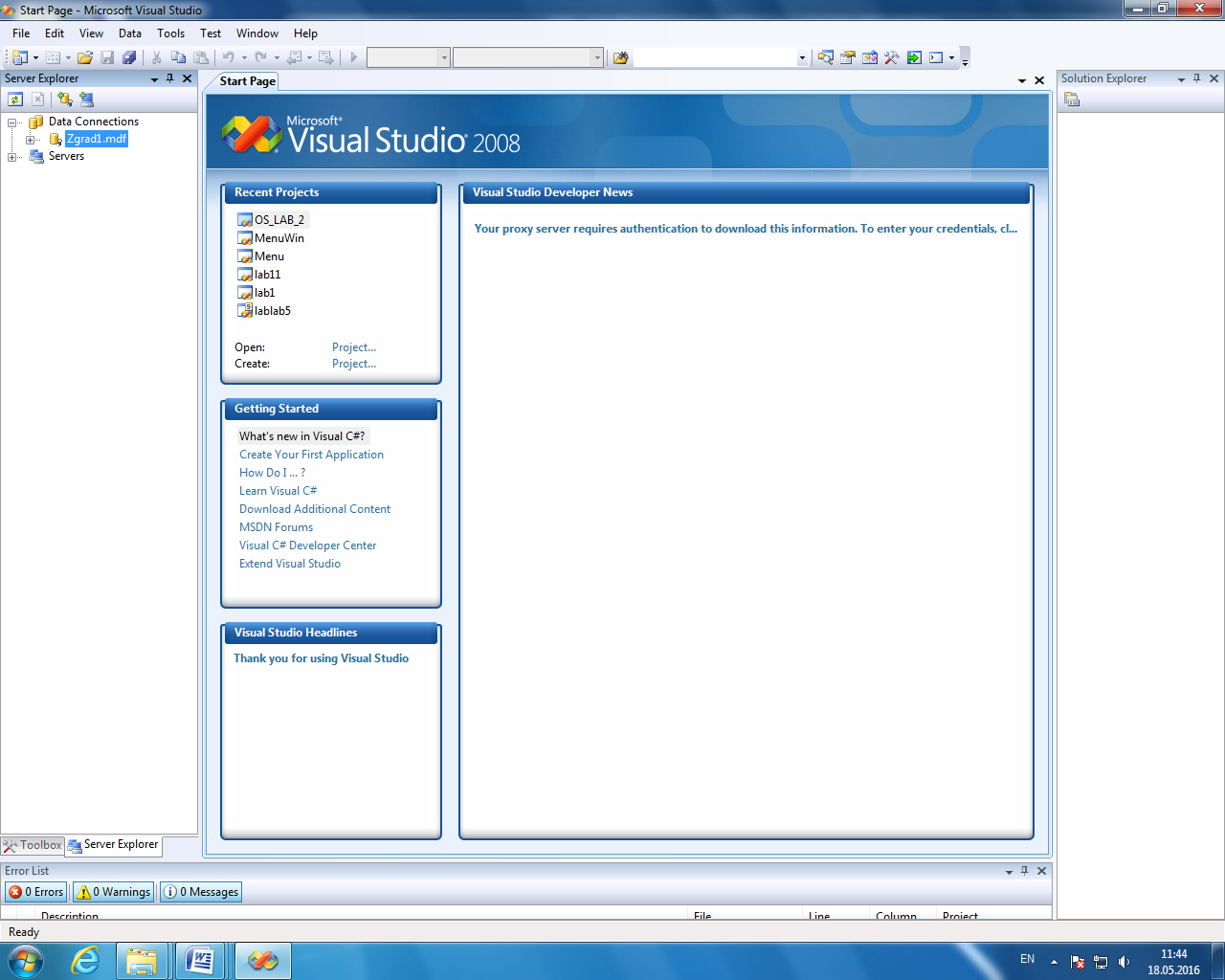Viewport: 1225px width, 980px height.
Task: Open the Find combo box dropdown
Action: tap(802, 57)
